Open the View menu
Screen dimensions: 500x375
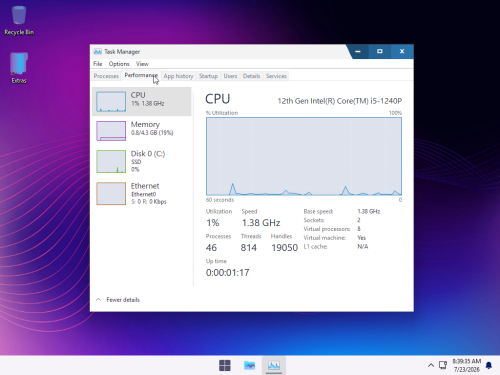pos(142,64)
